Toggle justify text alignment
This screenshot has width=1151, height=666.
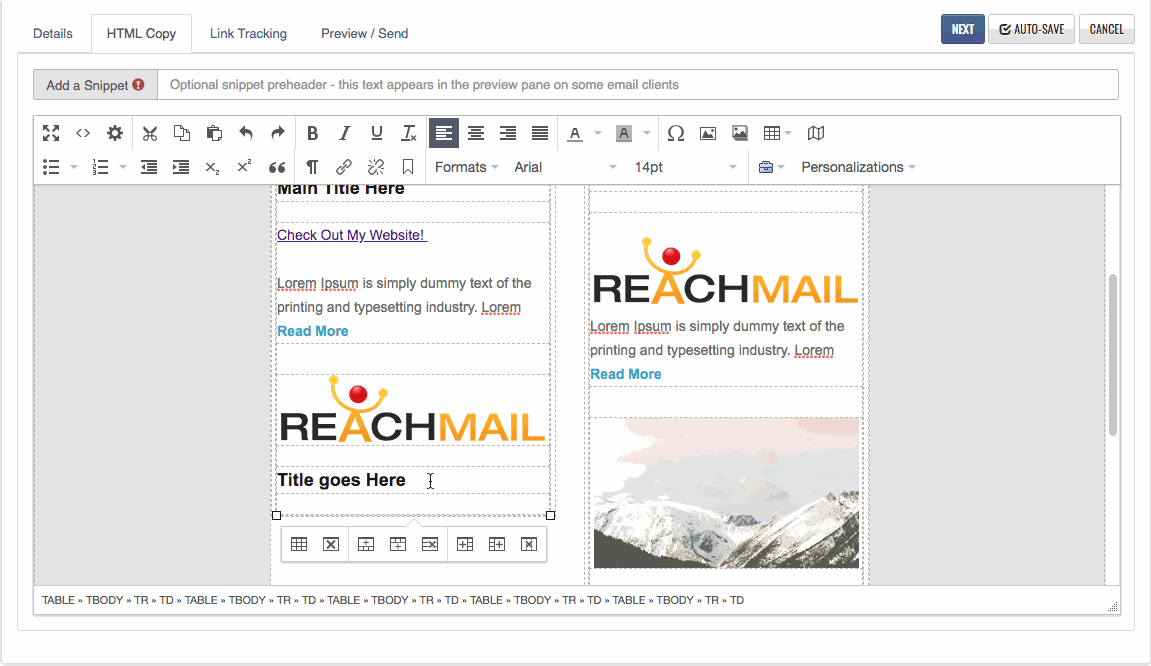click(x=540, y=133)
